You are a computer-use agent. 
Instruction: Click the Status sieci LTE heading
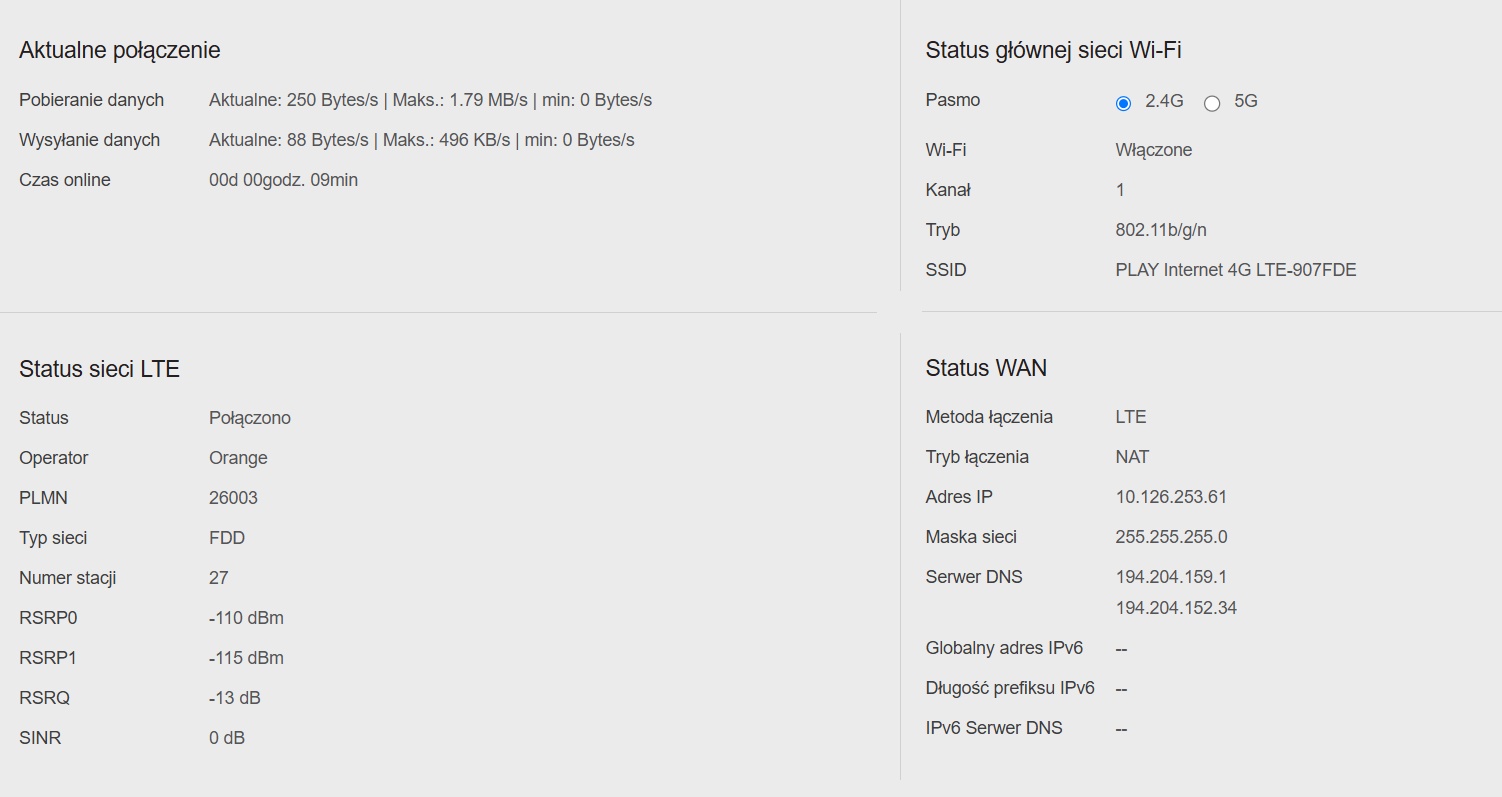[x=99, y=369]
